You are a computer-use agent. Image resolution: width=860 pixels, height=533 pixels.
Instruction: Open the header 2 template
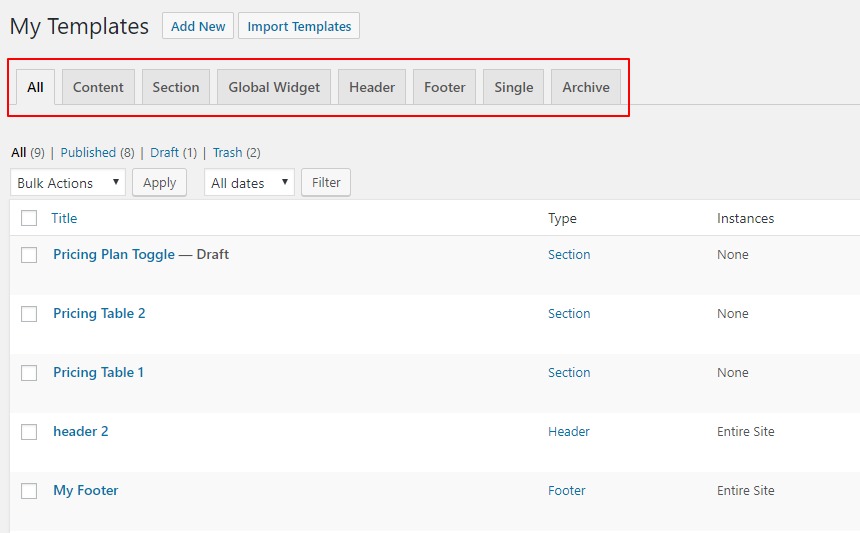coord(81,432)
